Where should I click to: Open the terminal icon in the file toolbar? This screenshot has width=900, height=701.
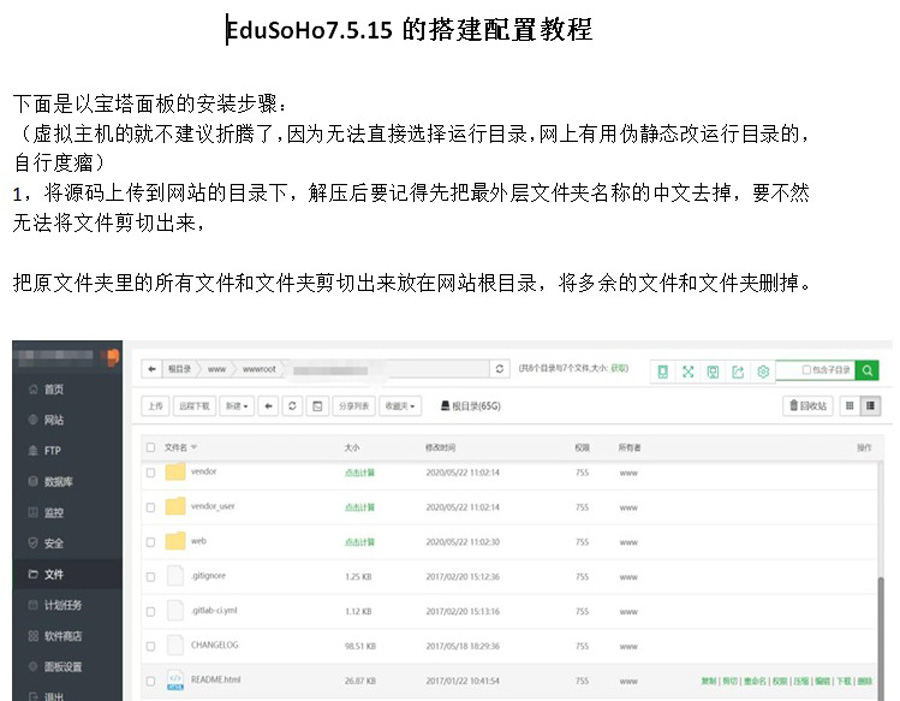(317, 406)
